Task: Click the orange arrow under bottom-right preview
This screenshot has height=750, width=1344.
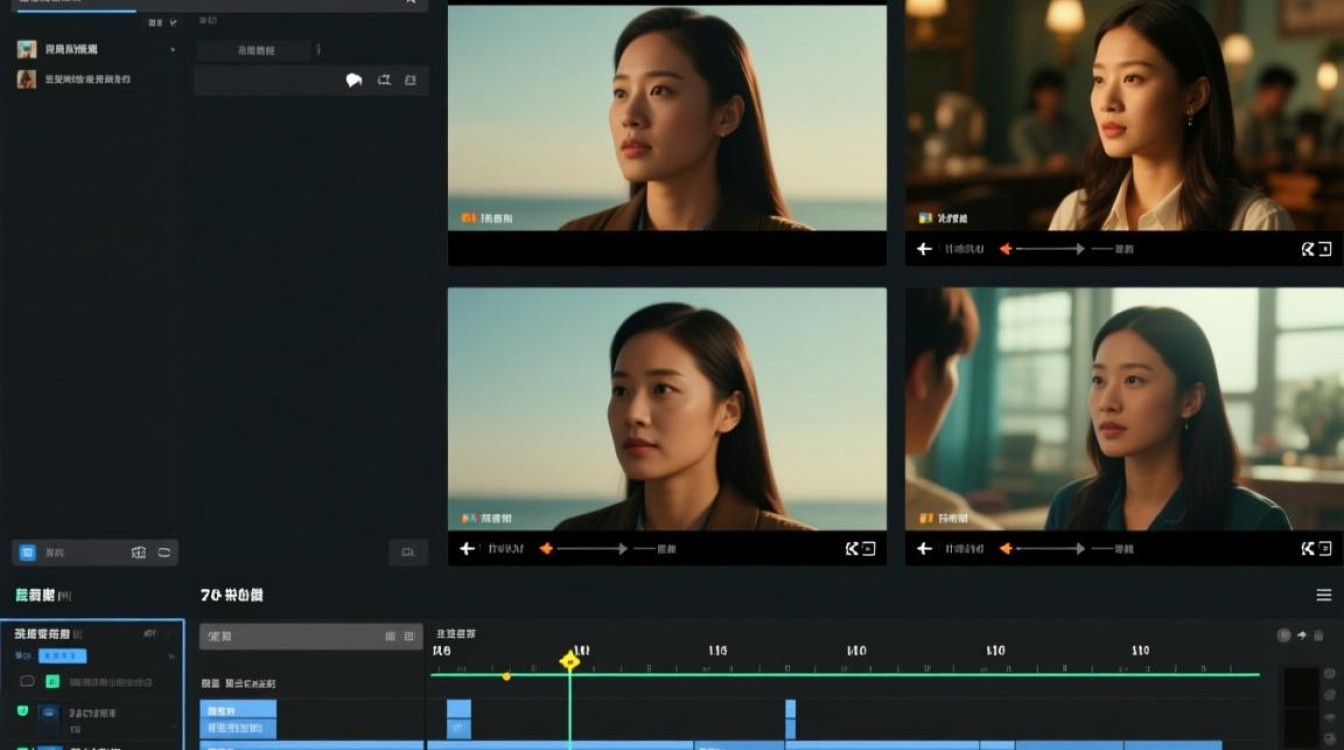Action: point(1006,548)
